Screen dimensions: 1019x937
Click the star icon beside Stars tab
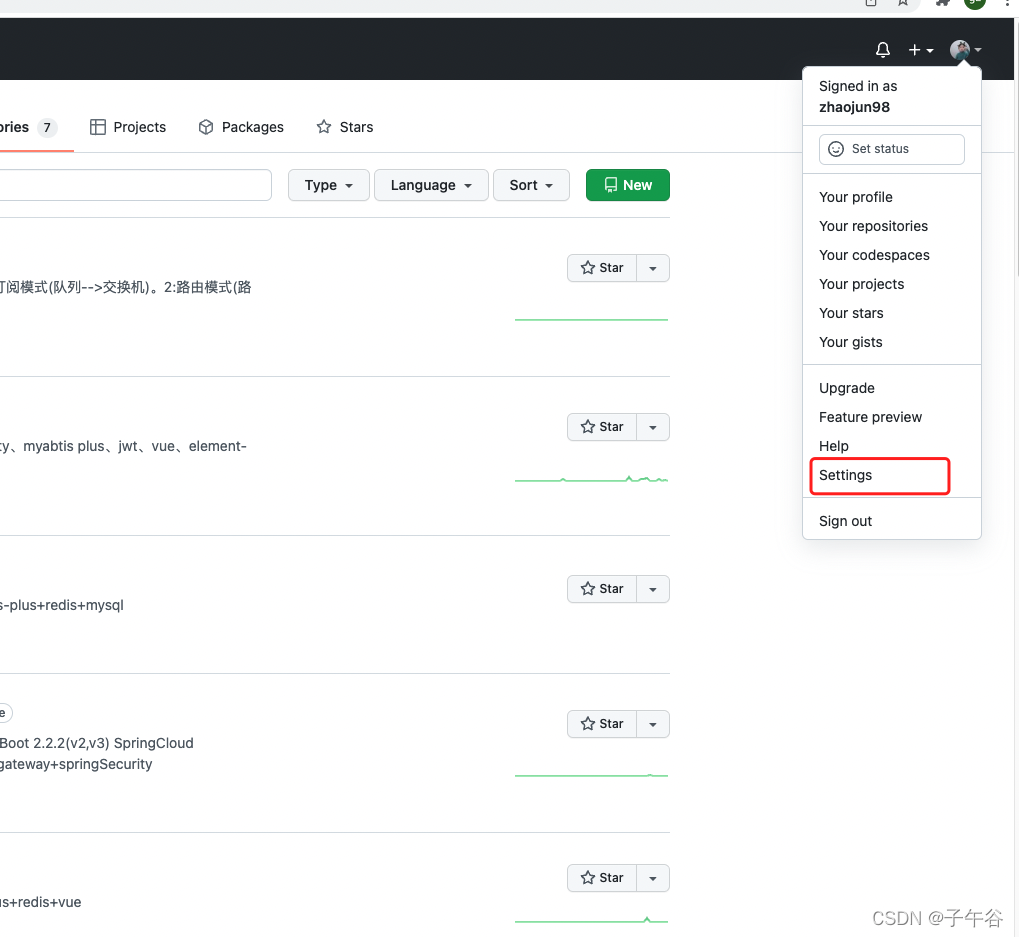pos(321,127)
